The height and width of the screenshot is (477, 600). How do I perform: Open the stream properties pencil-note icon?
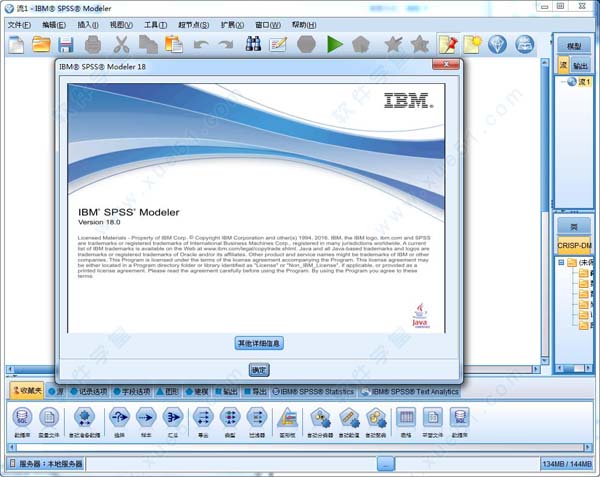(279, 45)
